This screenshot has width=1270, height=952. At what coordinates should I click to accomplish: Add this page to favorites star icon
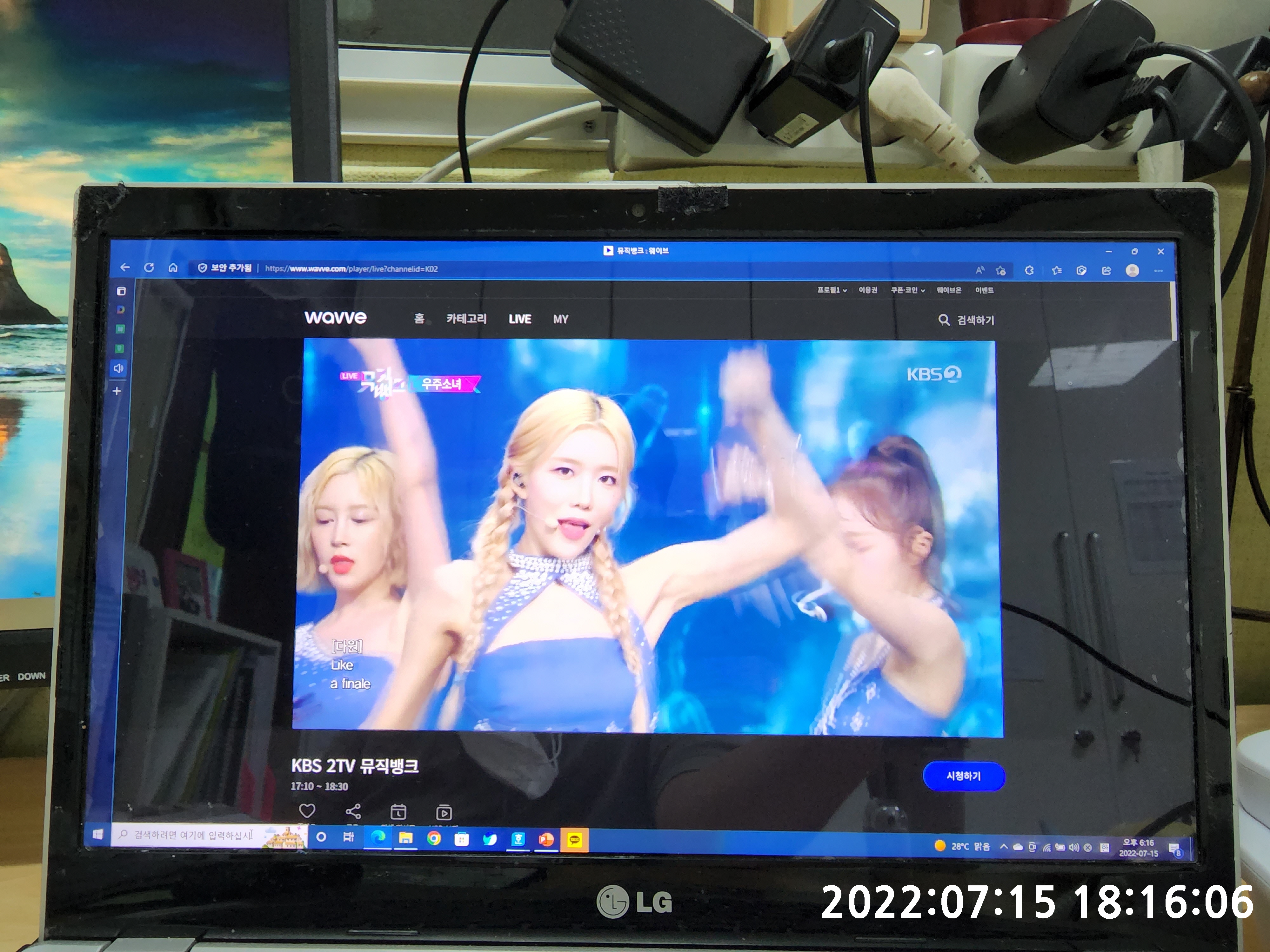[1001, 270]
